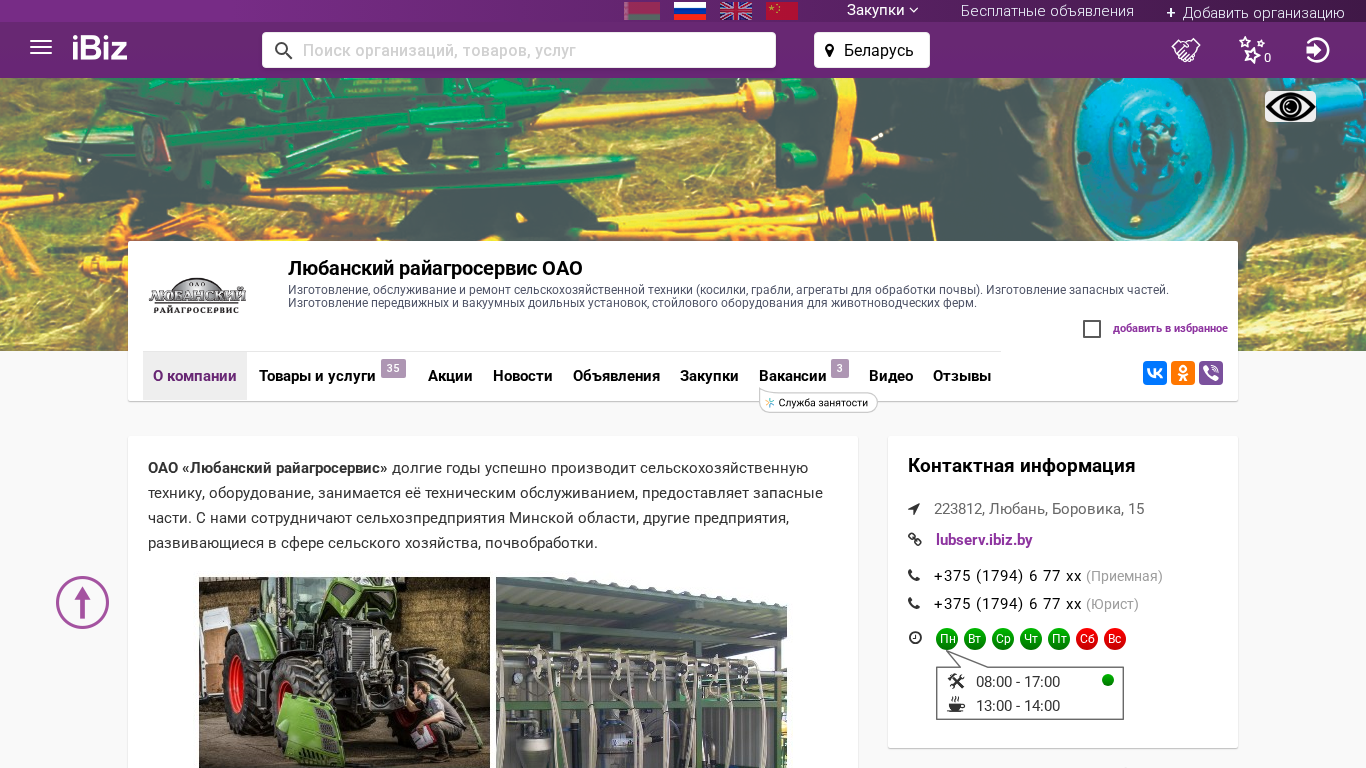This screenshot has width=1366, height=768.
Task: Click the working hours clock icon
Action: [x=915, y=638]
